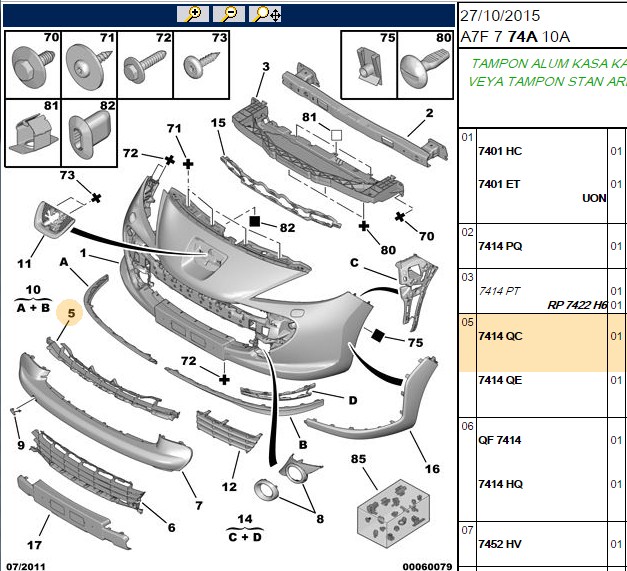Click the UON note in row 01

tap(594, 198)
